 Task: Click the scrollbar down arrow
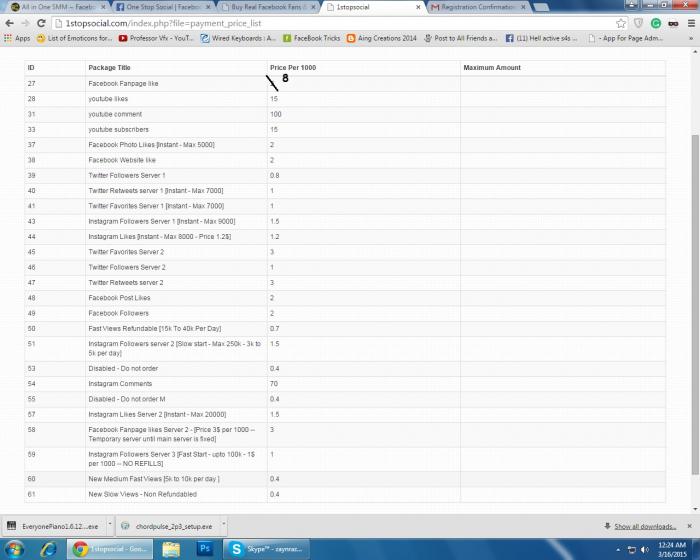[x=695, y=509]
